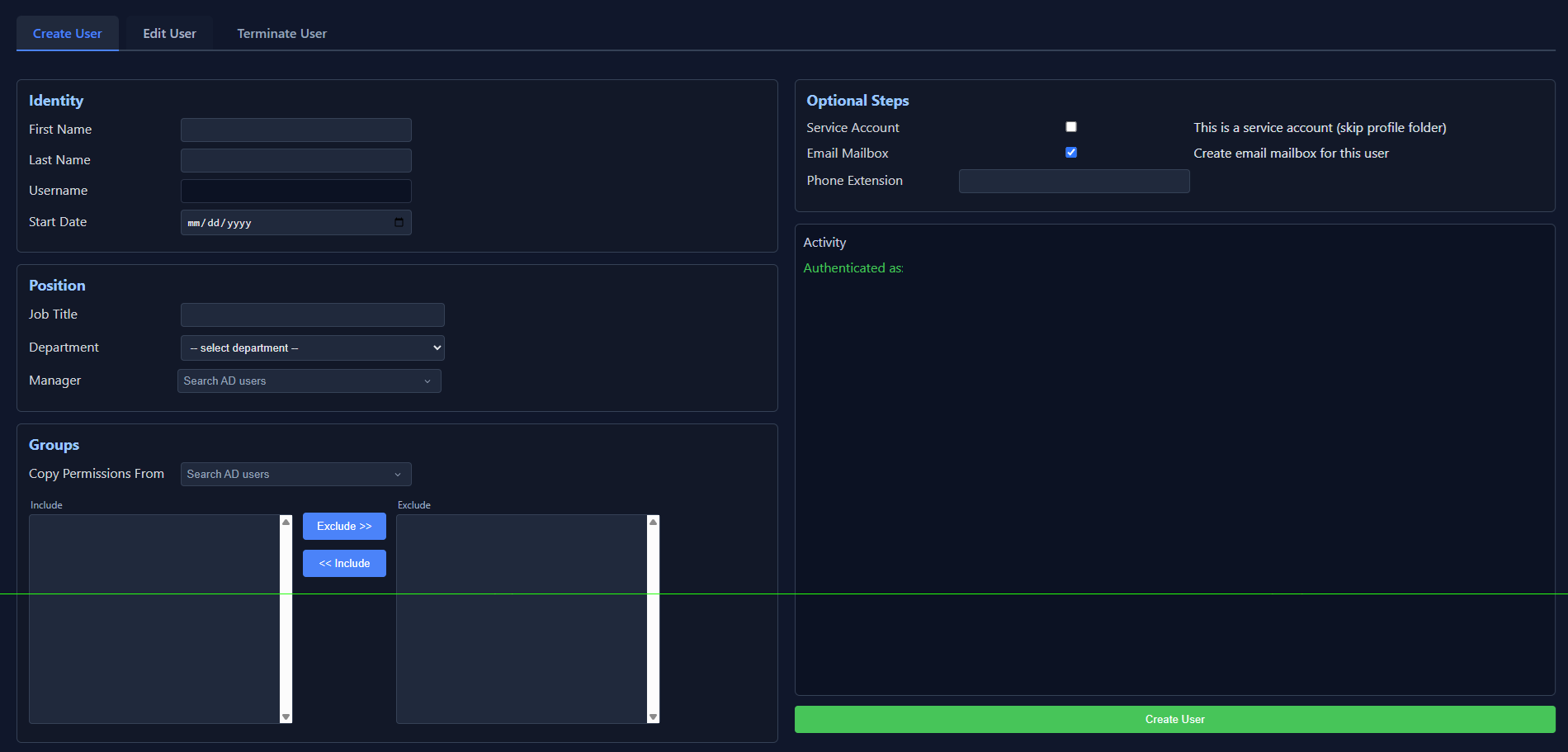Click the Job Title input field
This screenshot has height=752, width=1568.
coord(313,315)
